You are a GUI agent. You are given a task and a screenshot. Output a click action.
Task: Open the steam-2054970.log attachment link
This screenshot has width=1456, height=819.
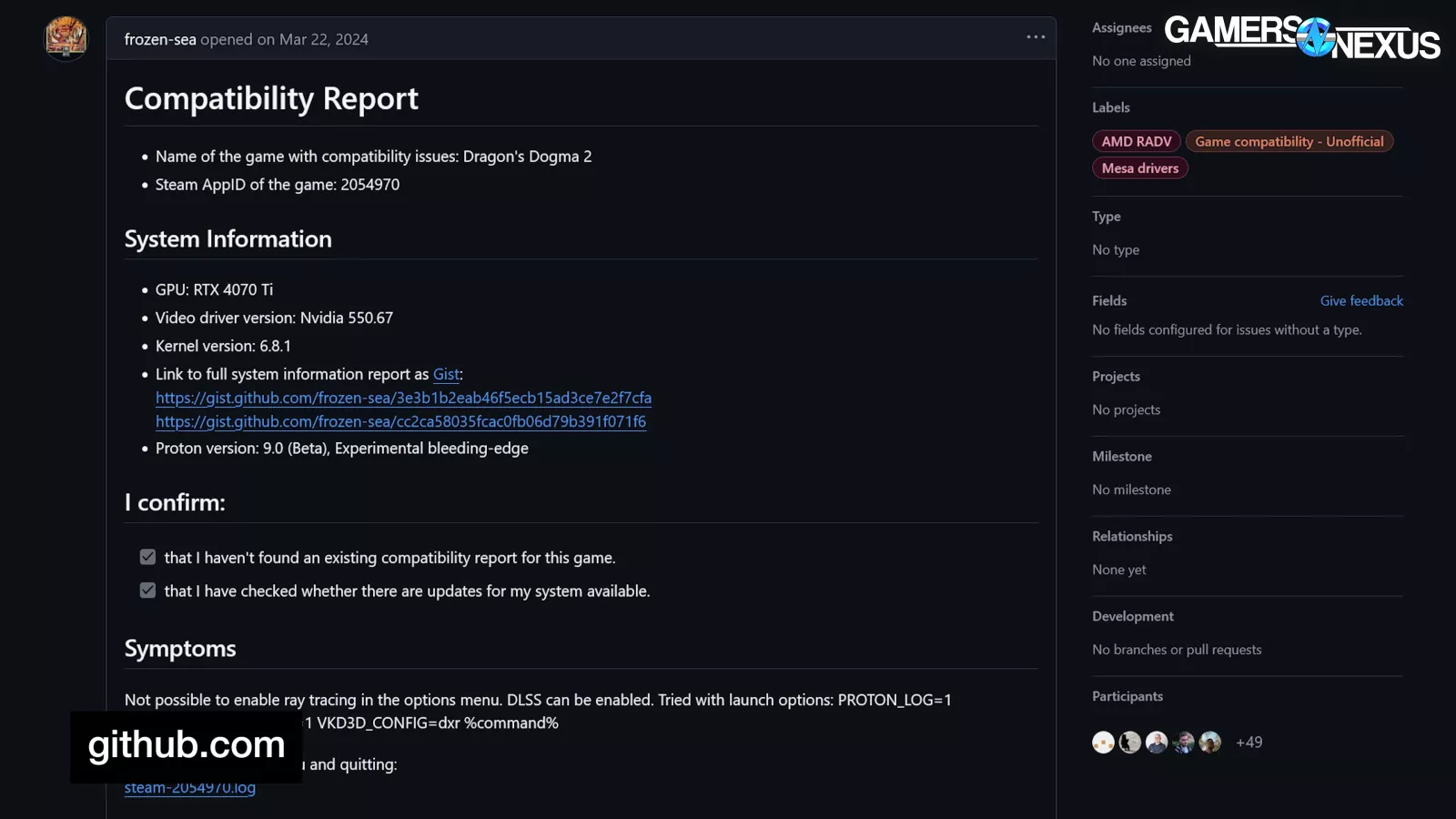[x=190, y=788]
